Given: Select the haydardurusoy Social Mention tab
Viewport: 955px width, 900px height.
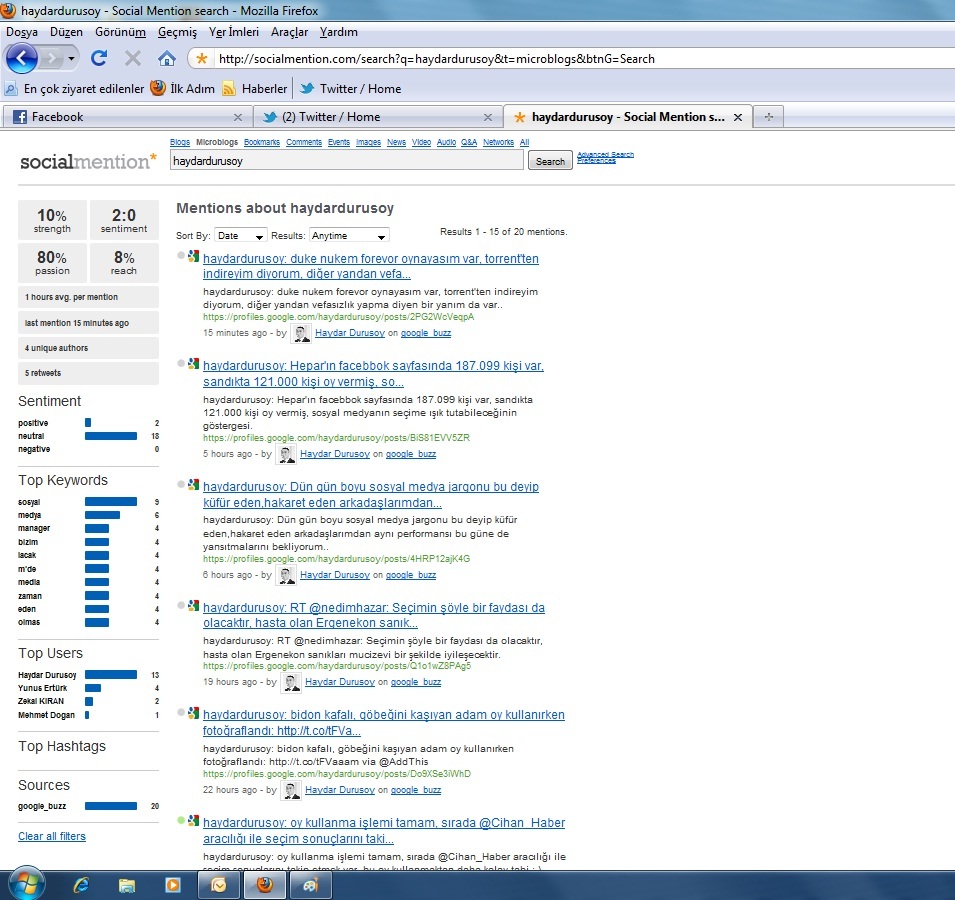Looking at the screenshot, I should (627, 117).
